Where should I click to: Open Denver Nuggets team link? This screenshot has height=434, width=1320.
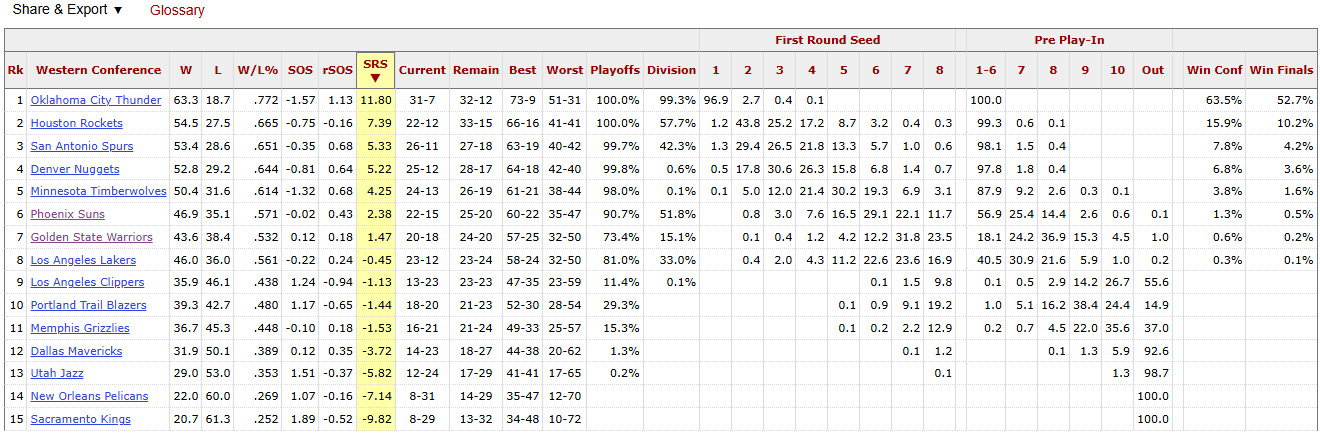[75, 169]
